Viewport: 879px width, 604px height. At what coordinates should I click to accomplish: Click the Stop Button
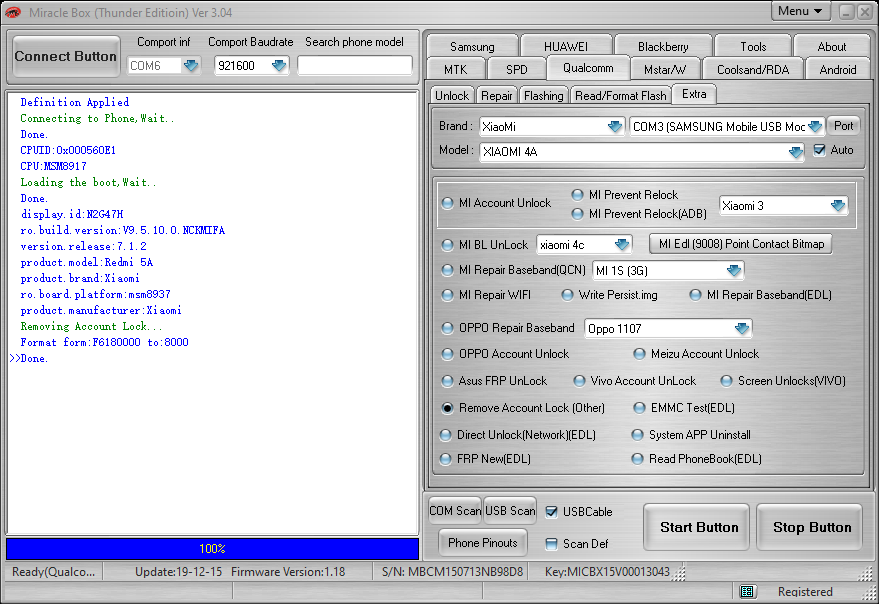tap(811, 527)
